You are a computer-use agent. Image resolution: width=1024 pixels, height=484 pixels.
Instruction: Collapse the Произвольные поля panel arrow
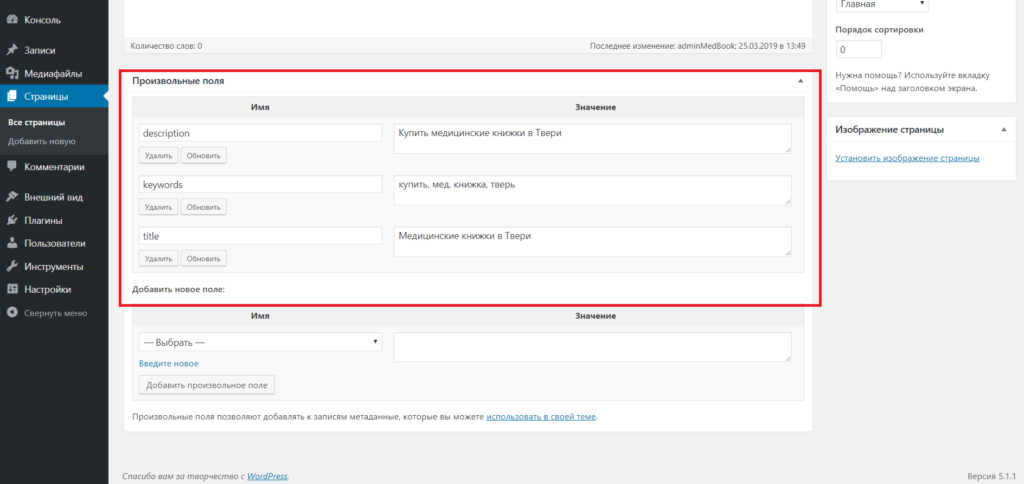[x=800, y=80]
